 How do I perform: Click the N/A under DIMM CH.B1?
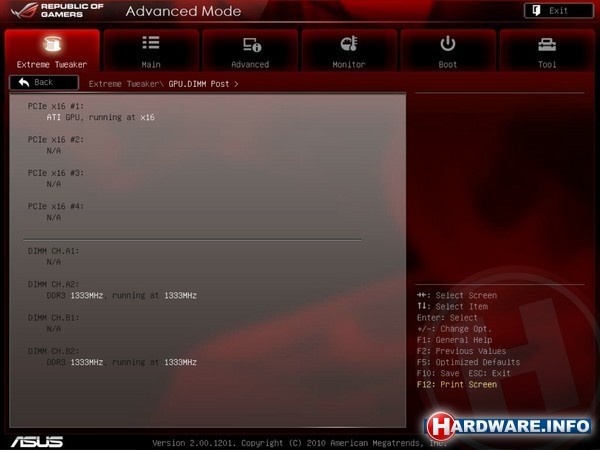(54, 329)
